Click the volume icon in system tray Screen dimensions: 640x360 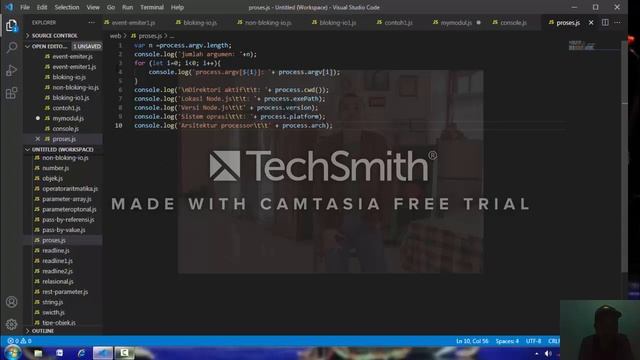click(548, 353)
